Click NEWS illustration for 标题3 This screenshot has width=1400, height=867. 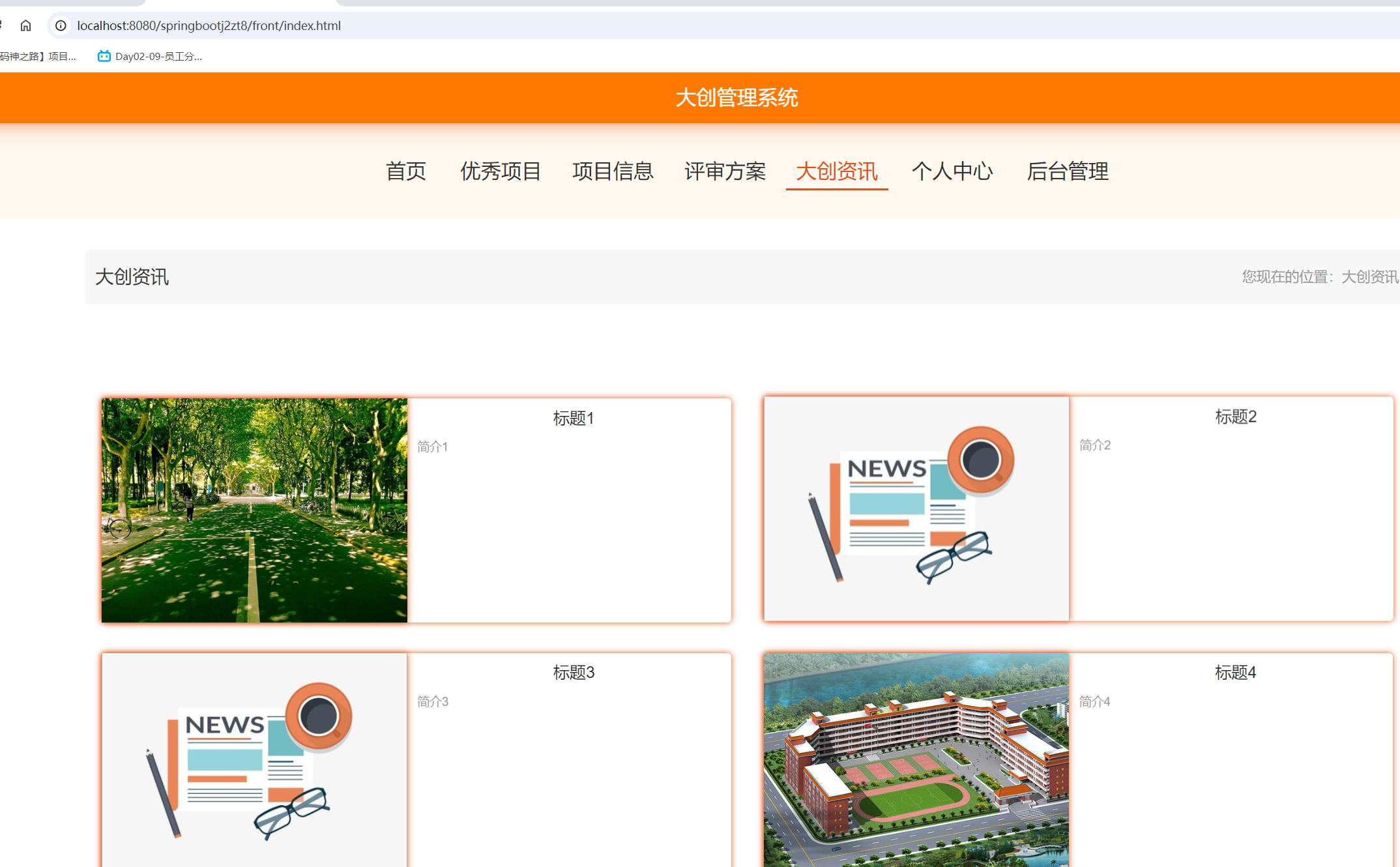pyautogui.click(x=254, y=759)
